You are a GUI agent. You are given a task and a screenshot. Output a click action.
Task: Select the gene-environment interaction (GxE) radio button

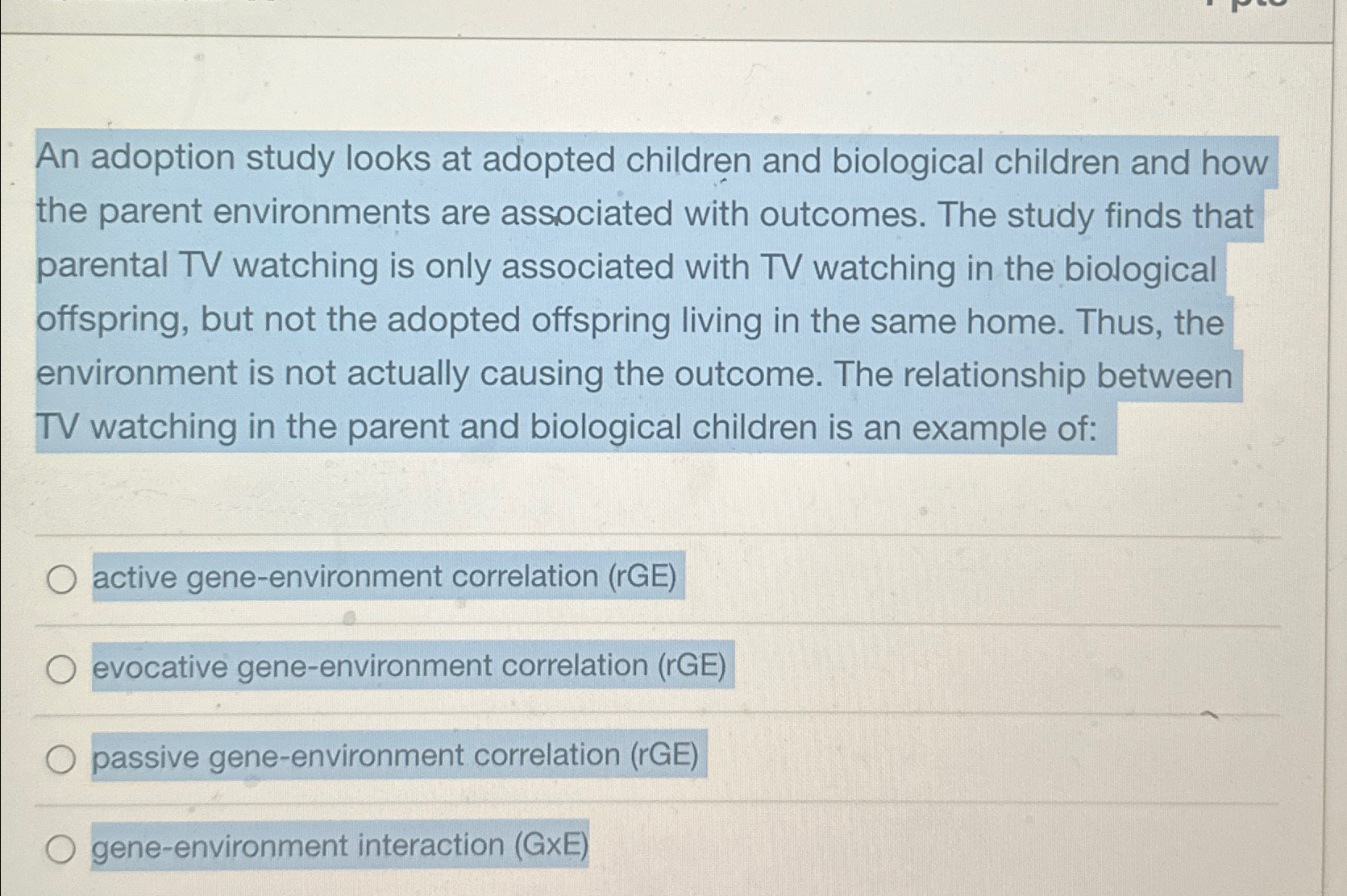[61, 847]
